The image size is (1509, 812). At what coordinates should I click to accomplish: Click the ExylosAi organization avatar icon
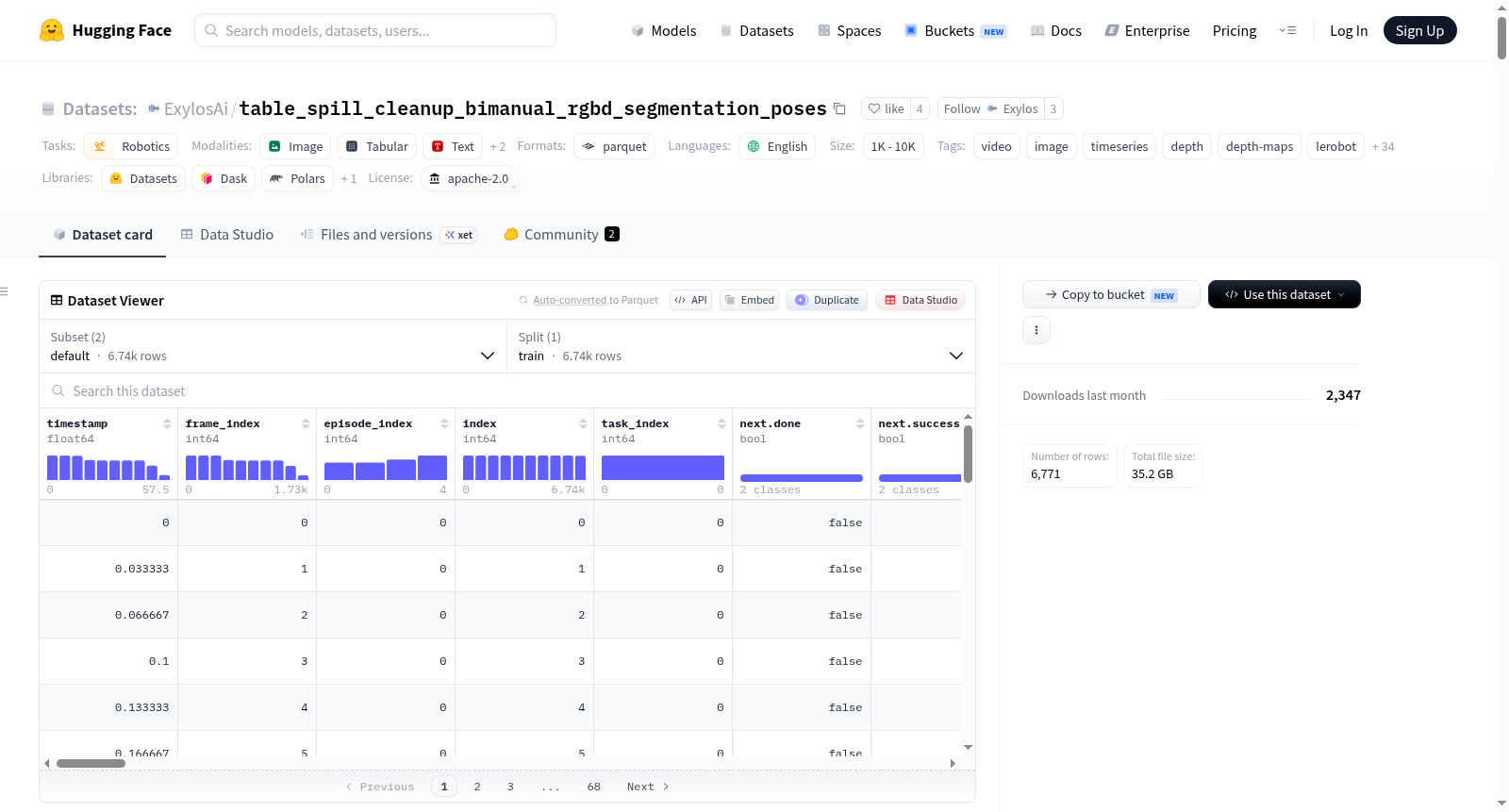coord(154,108)
